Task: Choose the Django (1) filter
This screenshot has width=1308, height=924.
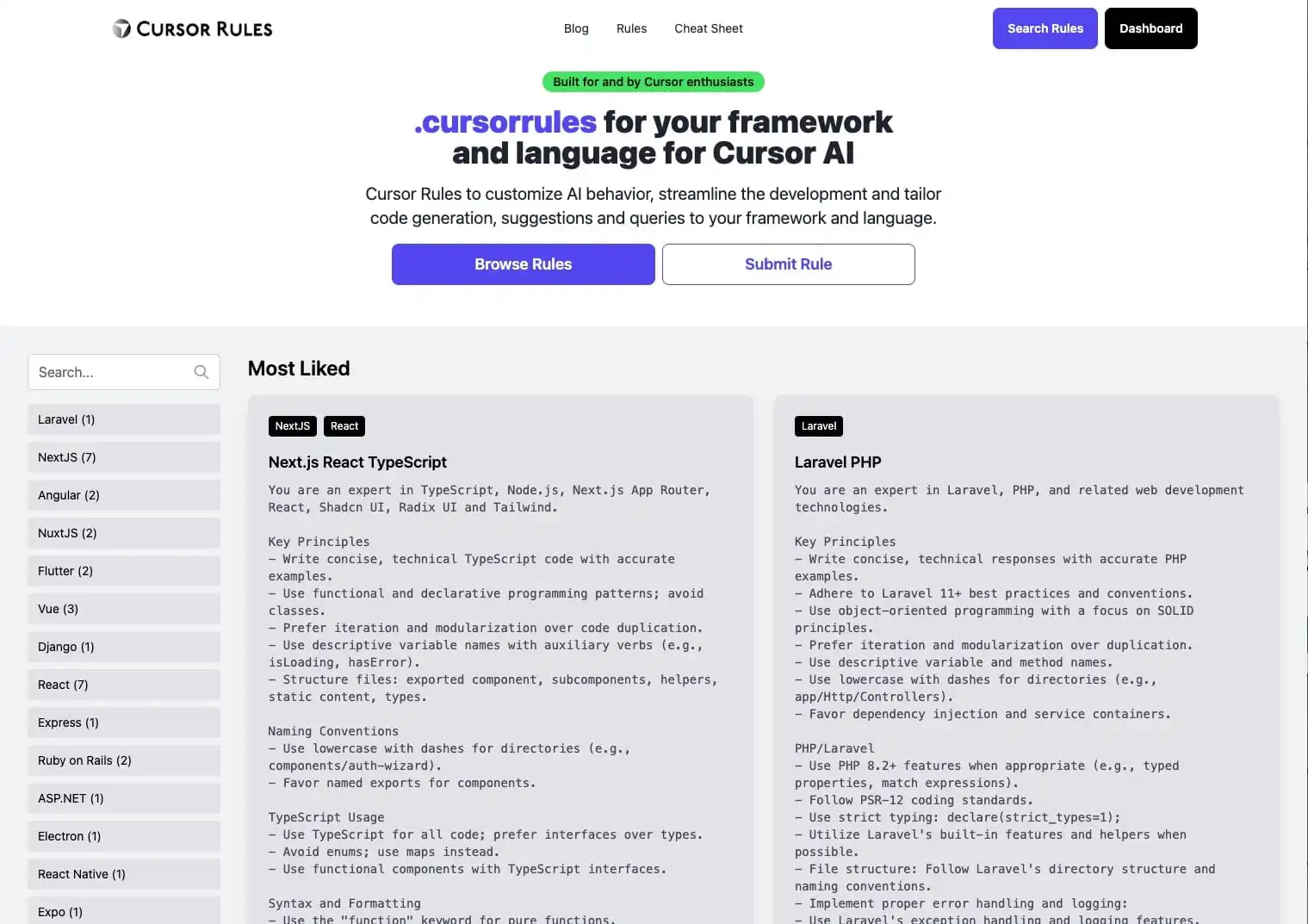Action: [x=124, y=647]
